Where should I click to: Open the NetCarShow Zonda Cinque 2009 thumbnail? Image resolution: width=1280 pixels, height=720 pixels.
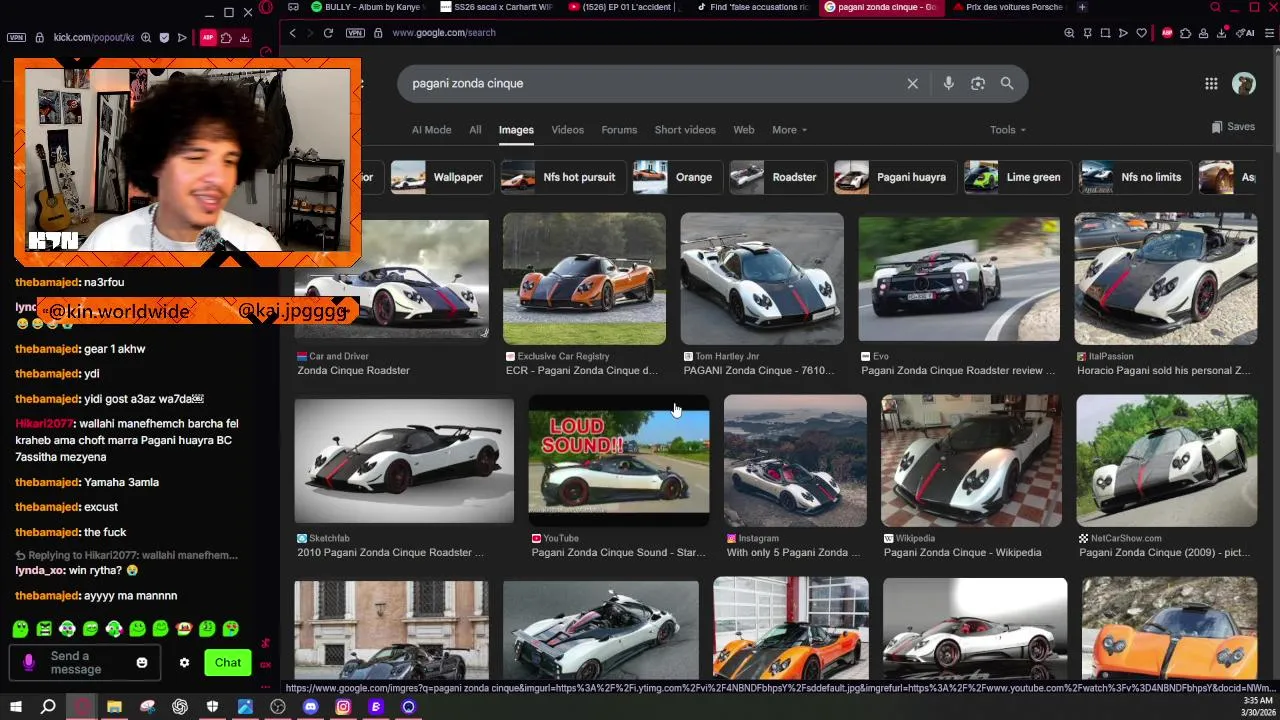[1167, 460]
